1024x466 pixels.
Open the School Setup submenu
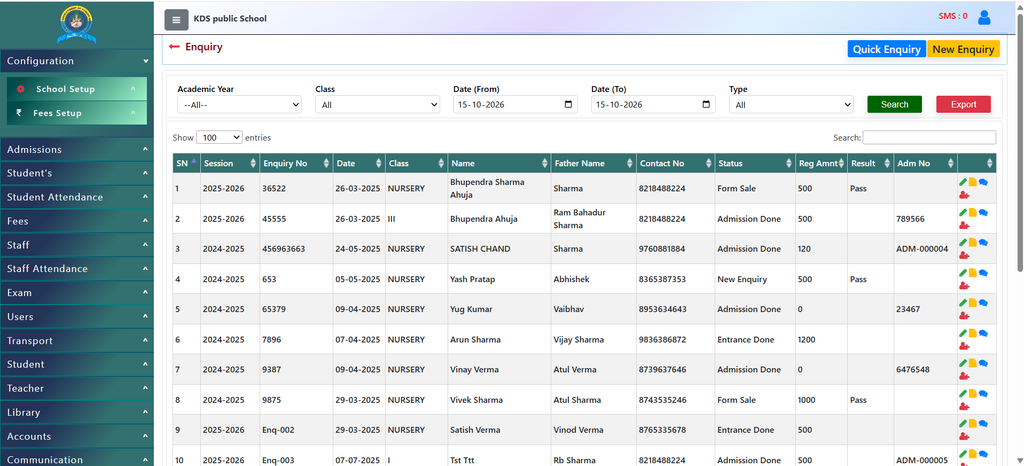click(x=77, y=89)
